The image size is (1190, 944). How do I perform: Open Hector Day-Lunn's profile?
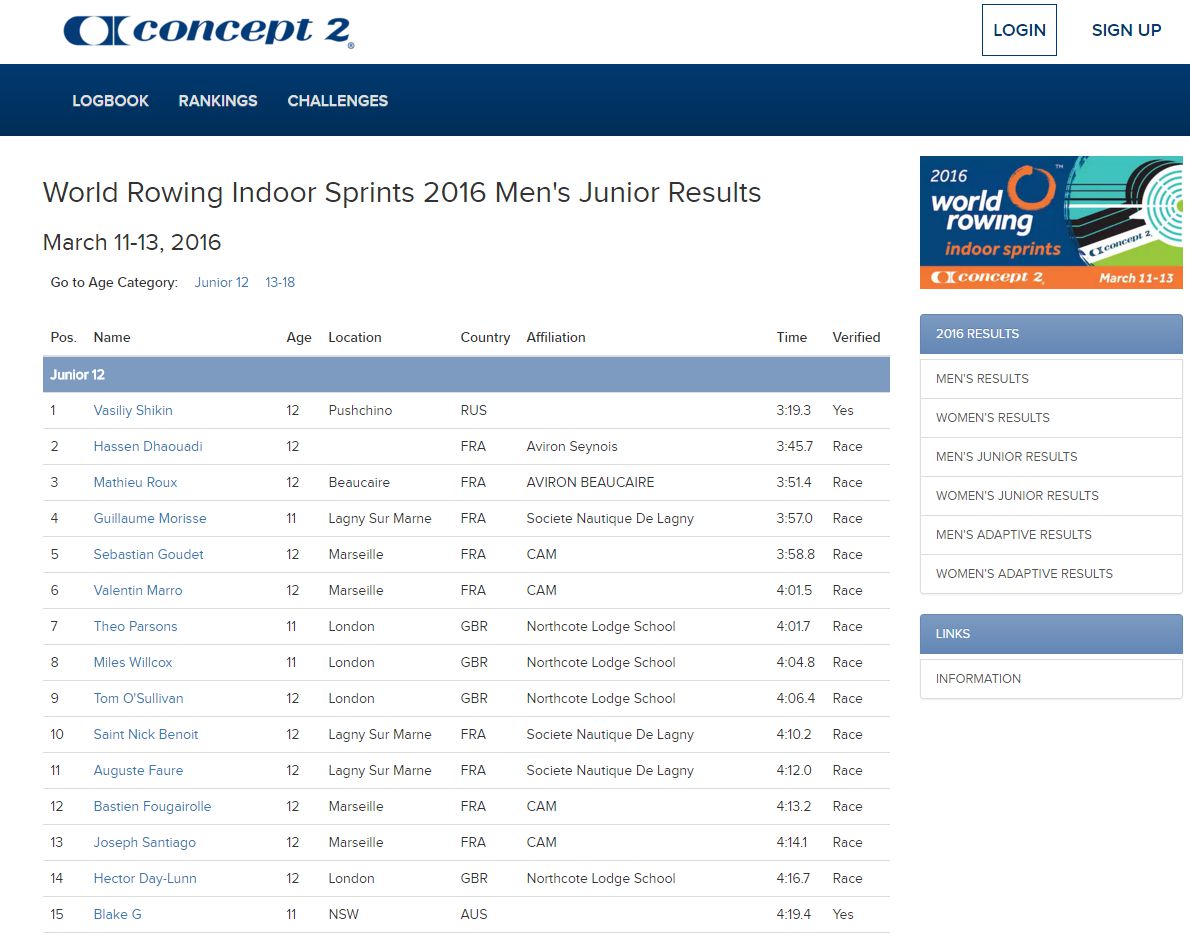[x=145, y=879]
